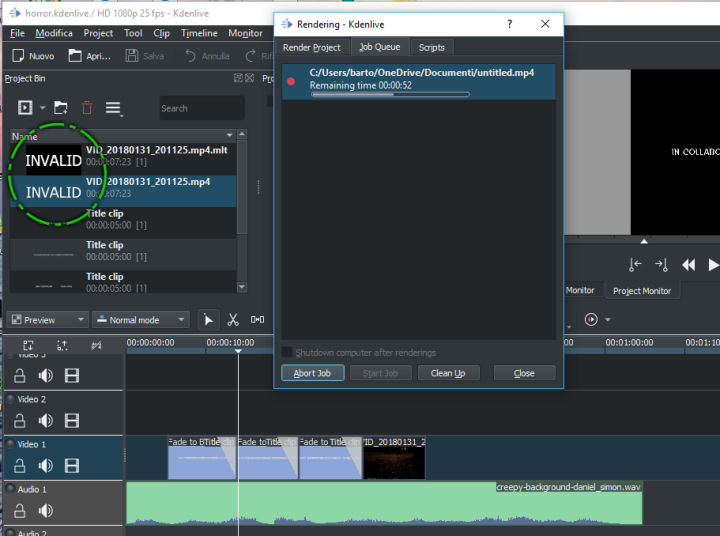Open the Project menu
The image size is (720, 536).
pos(98,33)
